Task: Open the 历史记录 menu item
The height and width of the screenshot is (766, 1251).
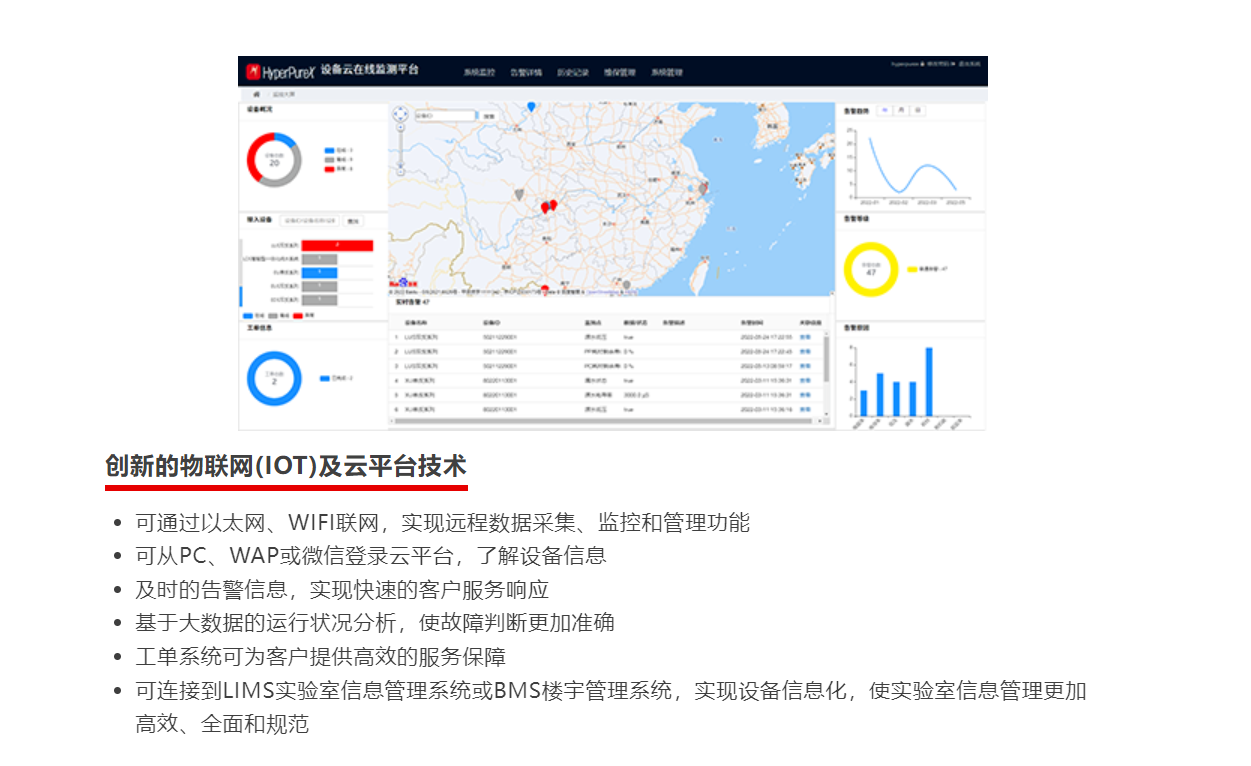Action: tap(573, 72)
